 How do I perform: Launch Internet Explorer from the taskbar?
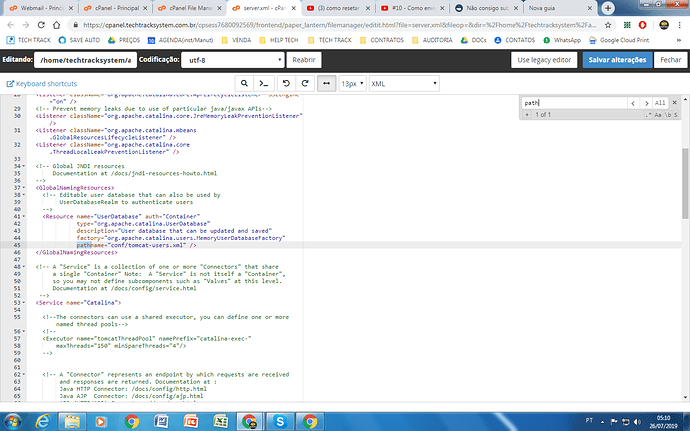tap(42, 421)
